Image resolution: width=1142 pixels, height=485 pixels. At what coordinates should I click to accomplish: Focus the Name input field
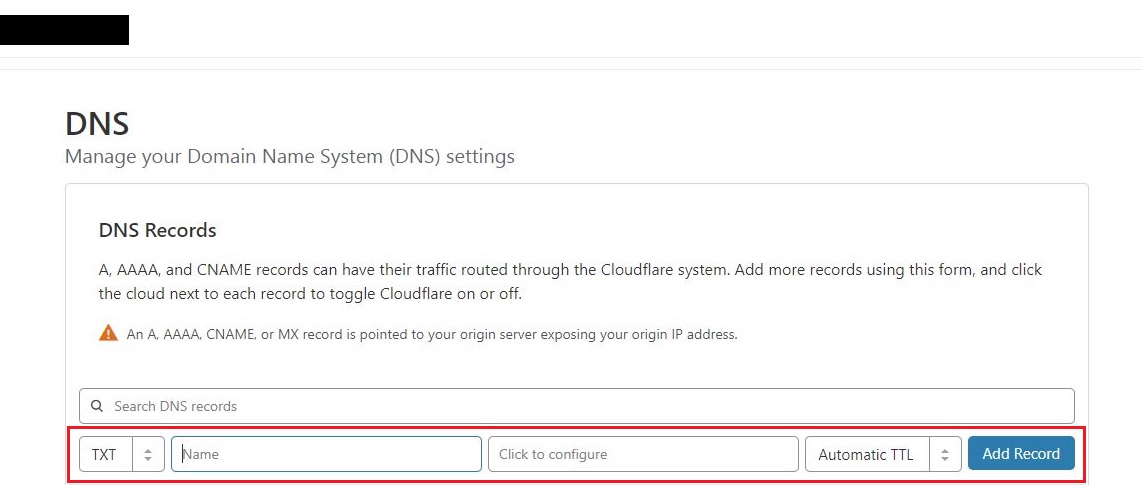pyautogui.click(x=326, y=454)
